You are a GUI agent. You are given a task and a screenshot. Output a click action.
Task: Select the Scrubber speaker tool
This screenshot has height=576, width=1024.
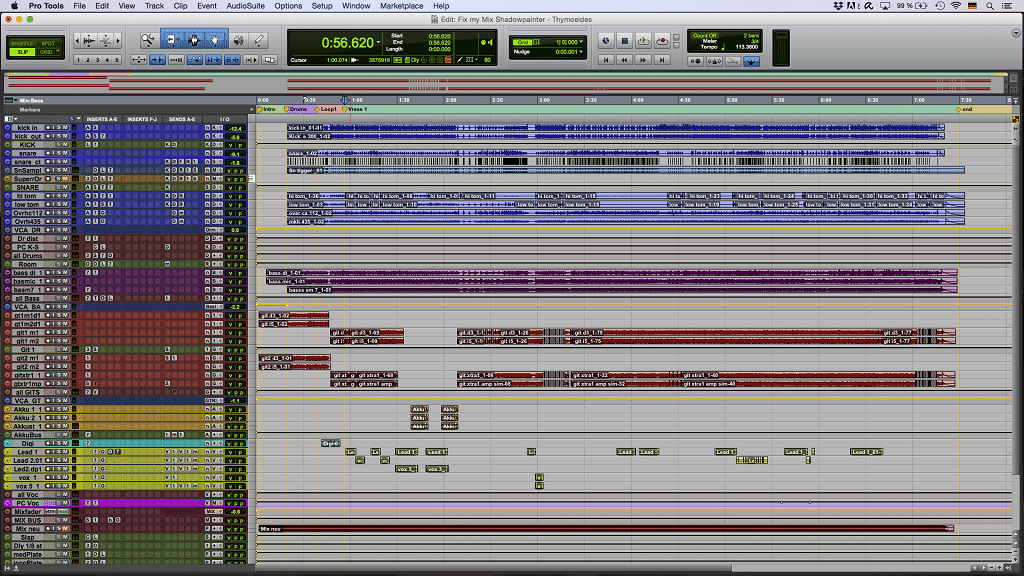pyautogui.click(x=238, y=40)
